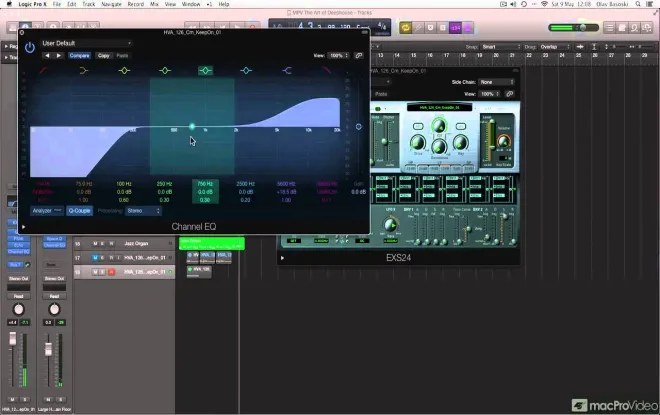Toggle the purple metronome button

[467, 28]
